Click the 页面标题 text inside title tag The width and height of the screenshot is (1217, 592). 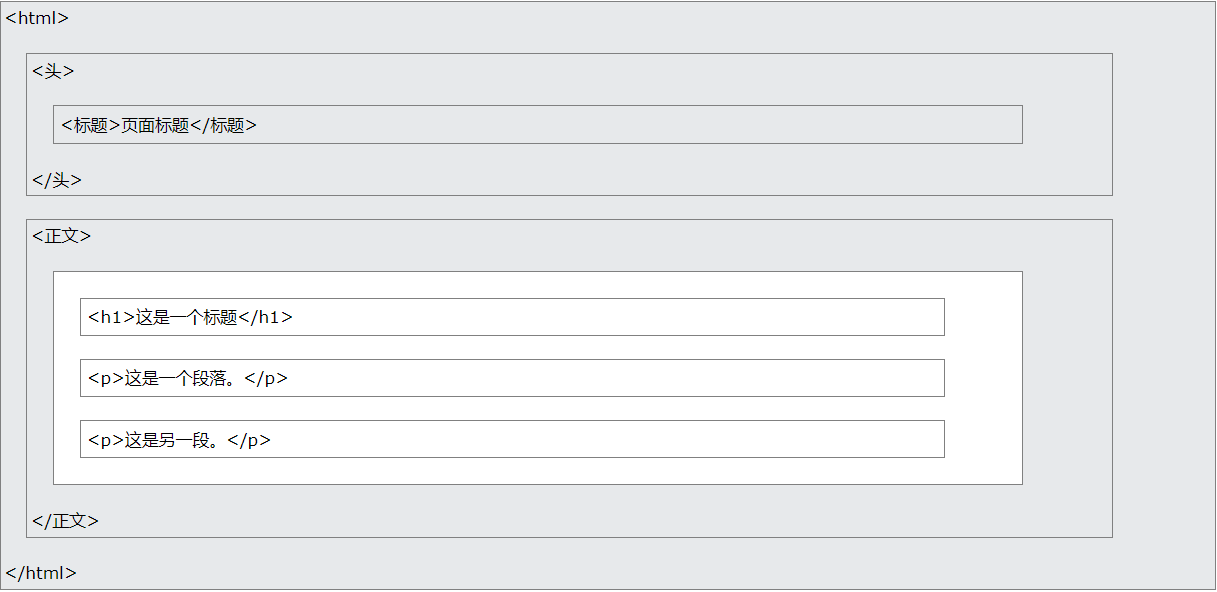tap(155, 125)
